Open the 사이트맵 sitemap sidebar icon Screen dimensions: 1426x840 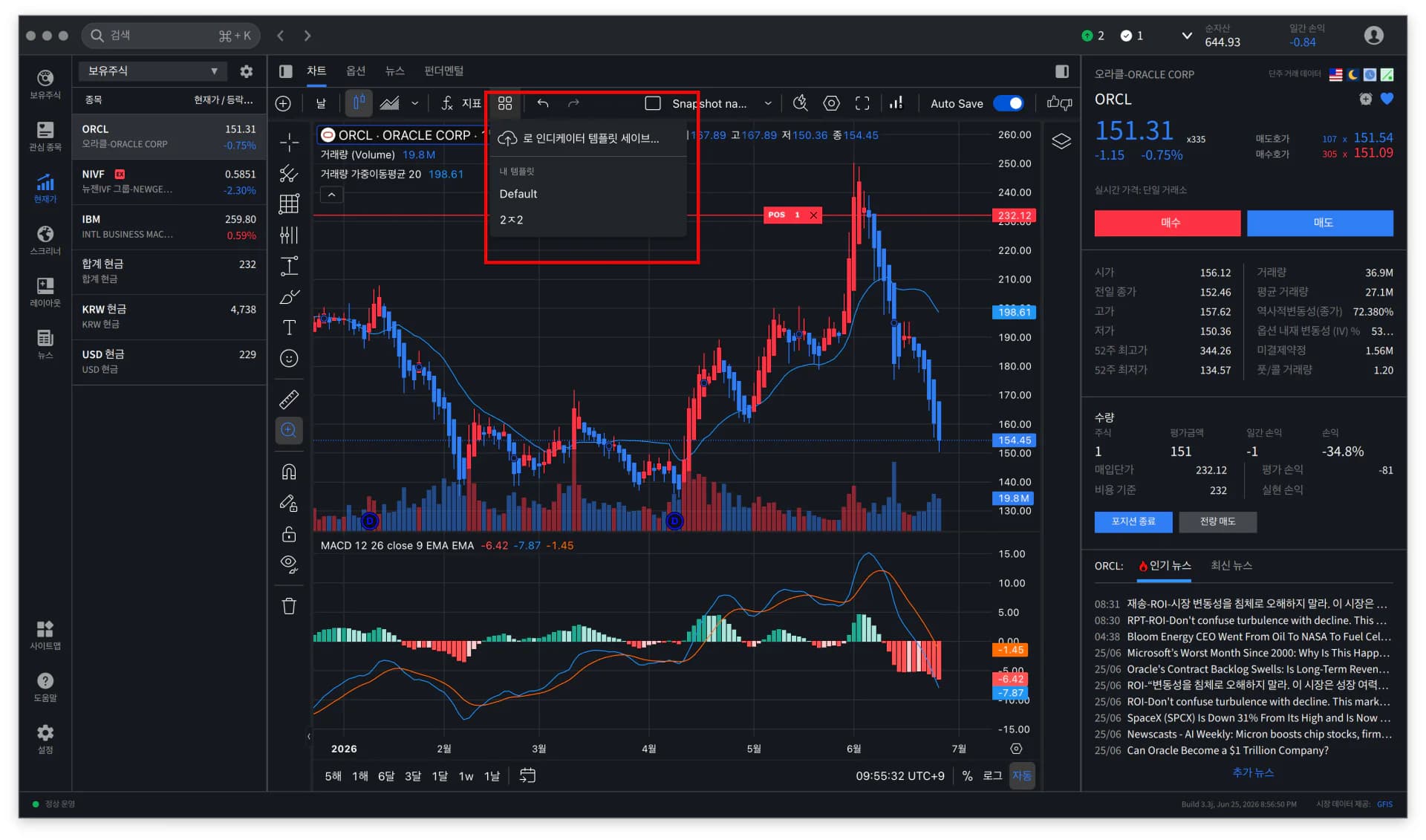[45, 635]
